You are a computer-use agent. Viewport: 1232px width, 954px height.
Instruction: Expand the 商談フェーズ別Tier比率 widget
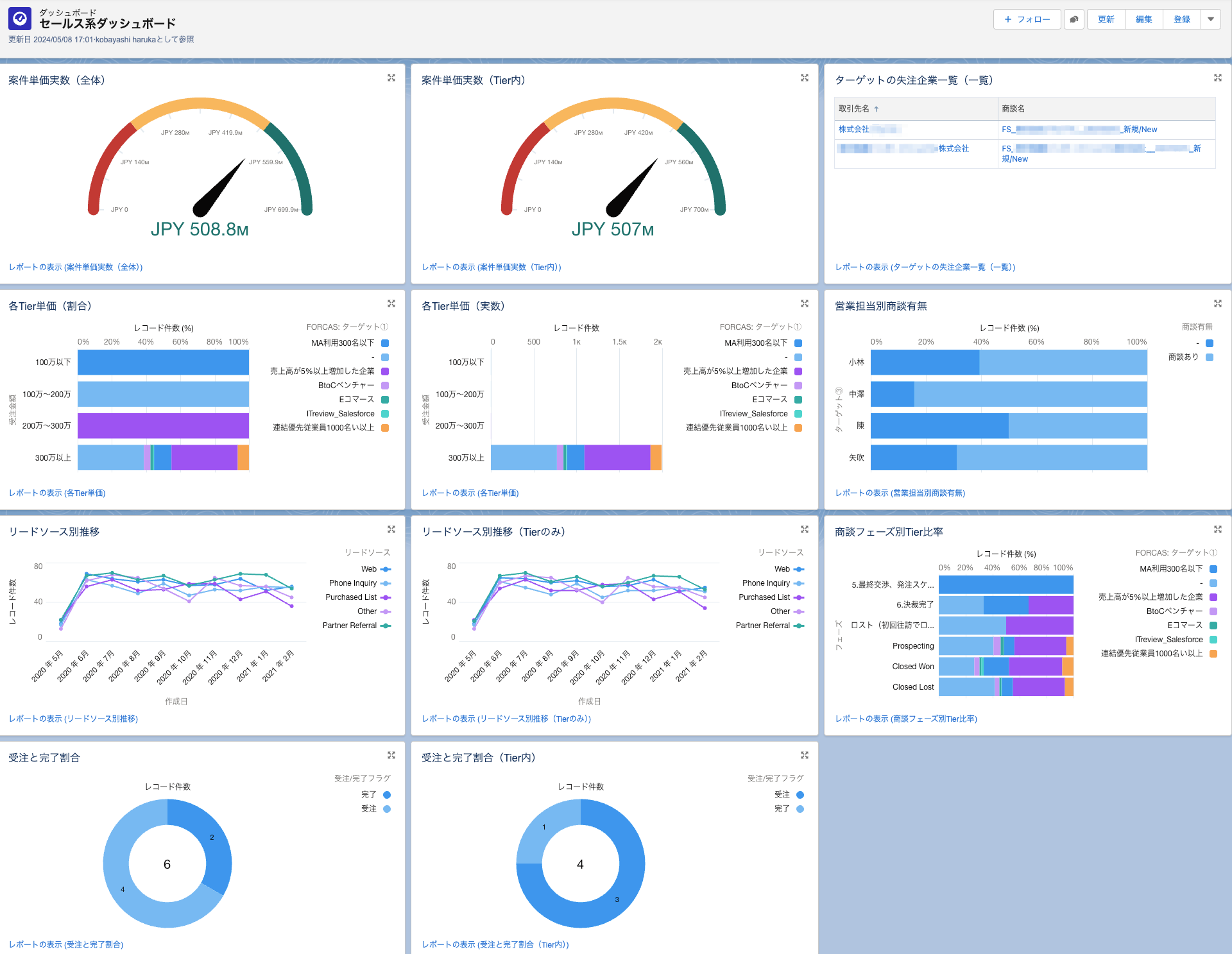pos(1218,529)
